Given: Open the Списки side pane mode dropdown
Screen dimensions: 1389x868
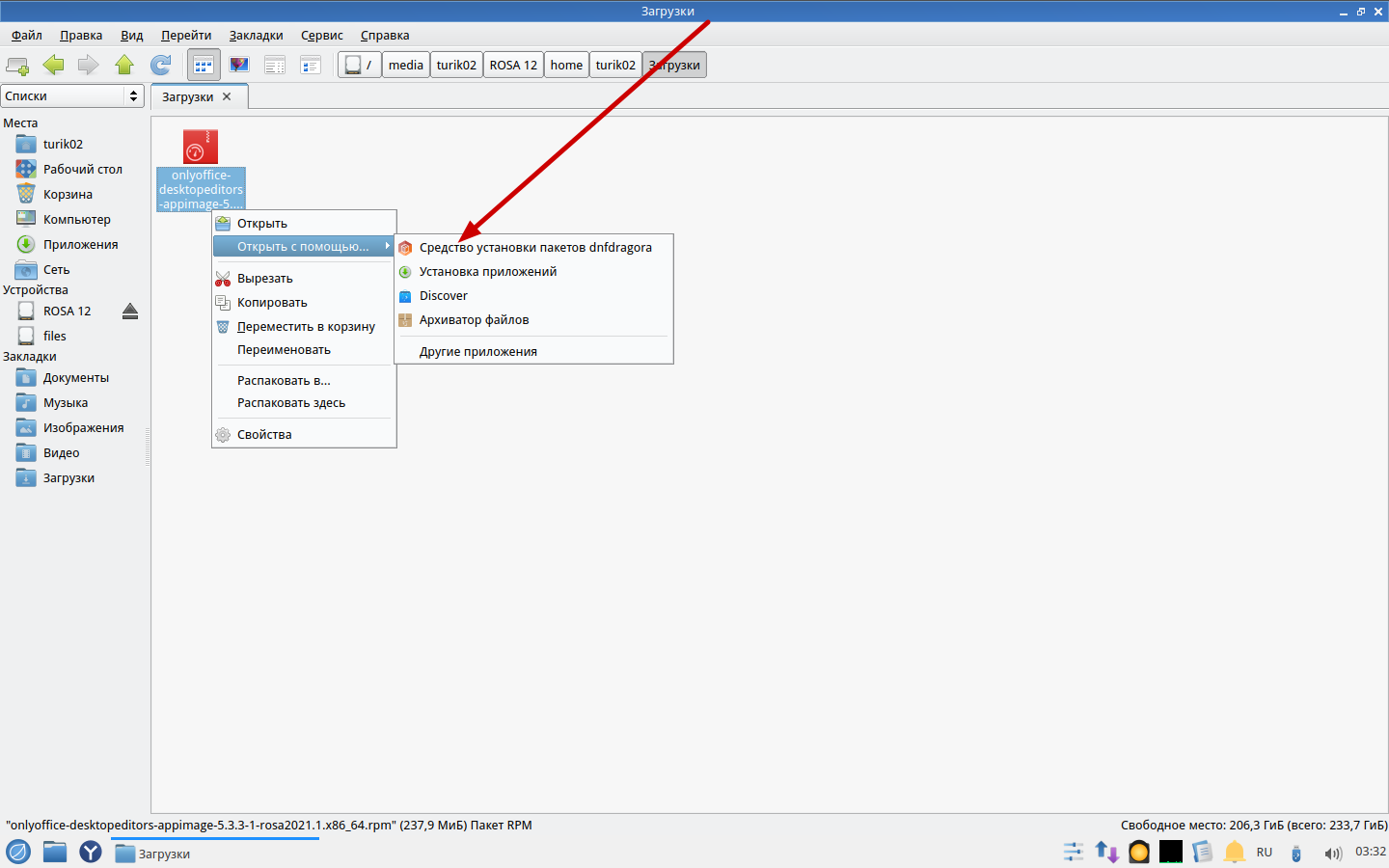Looking at the screenshot, I should tap(72, 96).
